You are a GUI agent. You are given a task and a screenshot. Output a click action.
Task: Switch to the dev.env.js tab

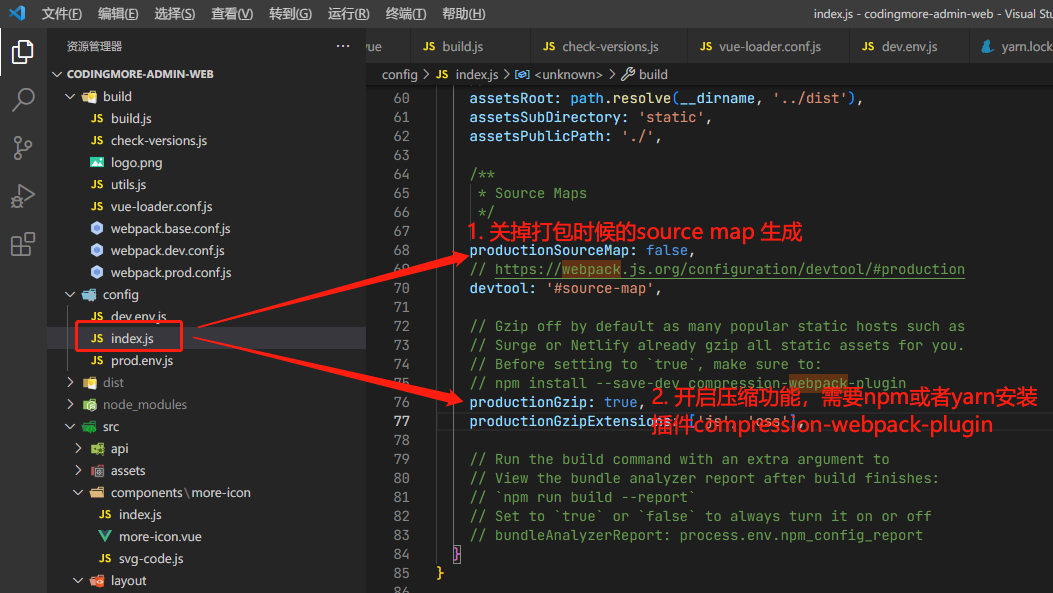point(909,46)
